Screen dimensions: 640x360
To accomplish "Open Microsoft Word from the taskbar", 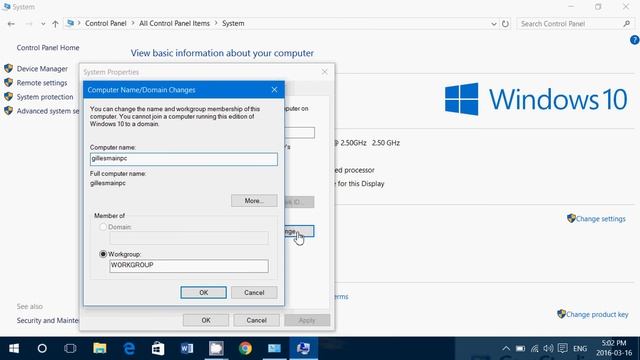I will (x=187, y=348).
